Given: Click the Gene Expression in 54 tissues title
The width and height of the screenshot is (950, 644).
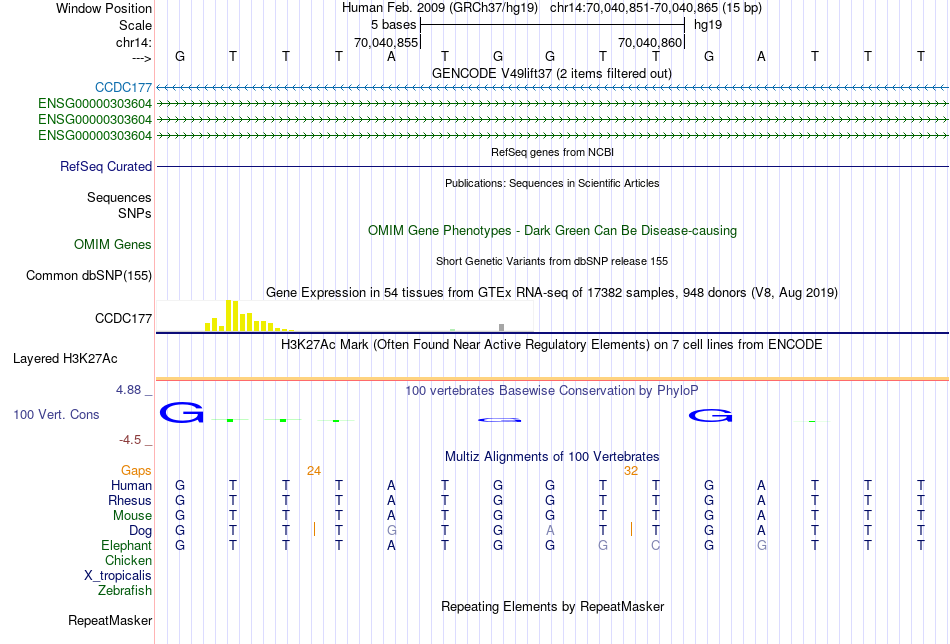Looking at the screenshot, I should [x=552, y=293].
